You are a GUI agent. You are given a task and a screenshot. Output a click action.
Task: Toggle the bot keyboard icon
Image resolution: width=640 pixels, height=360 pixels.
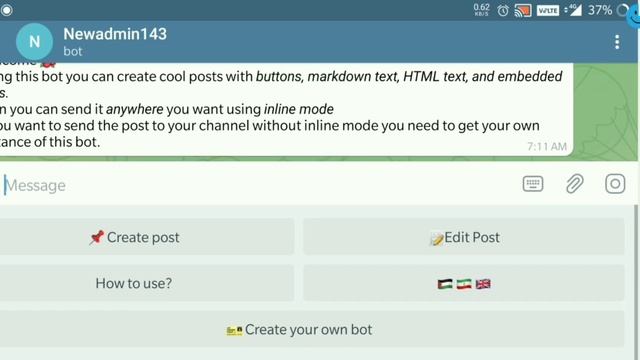[533, 184]
